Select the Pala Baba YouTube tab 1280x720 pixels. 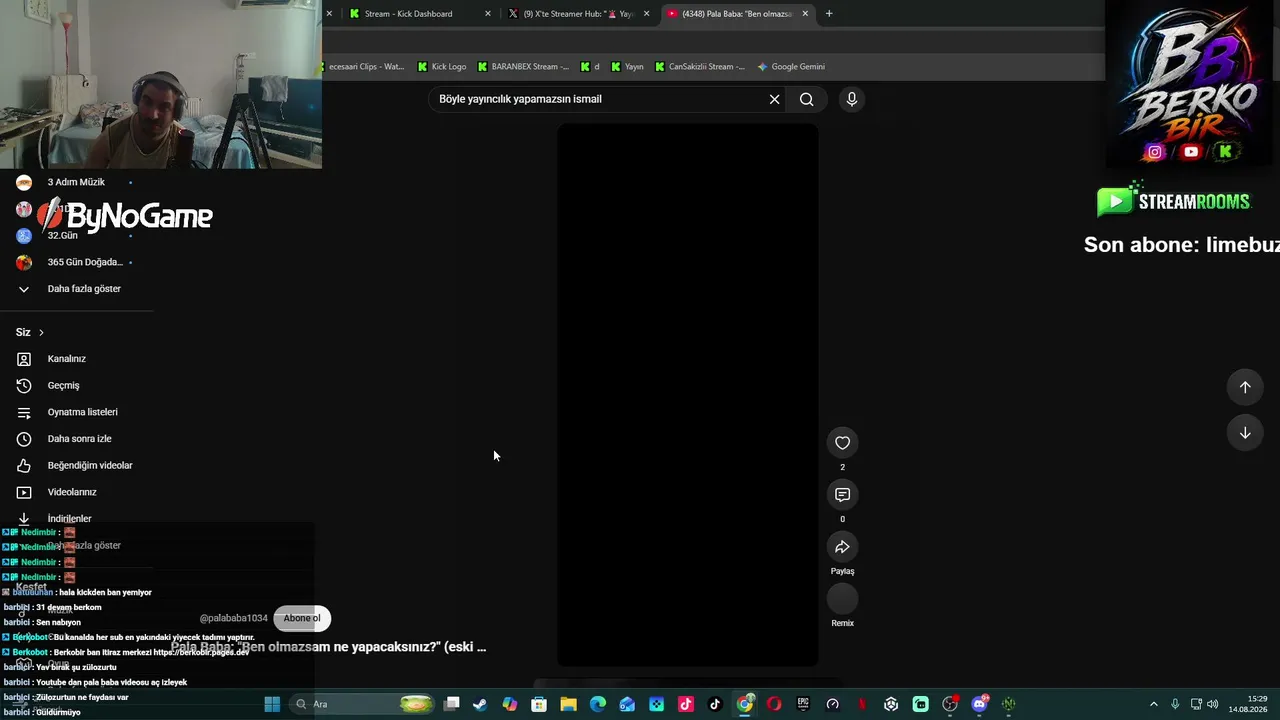pyautogui.click(x=737, y=14)
